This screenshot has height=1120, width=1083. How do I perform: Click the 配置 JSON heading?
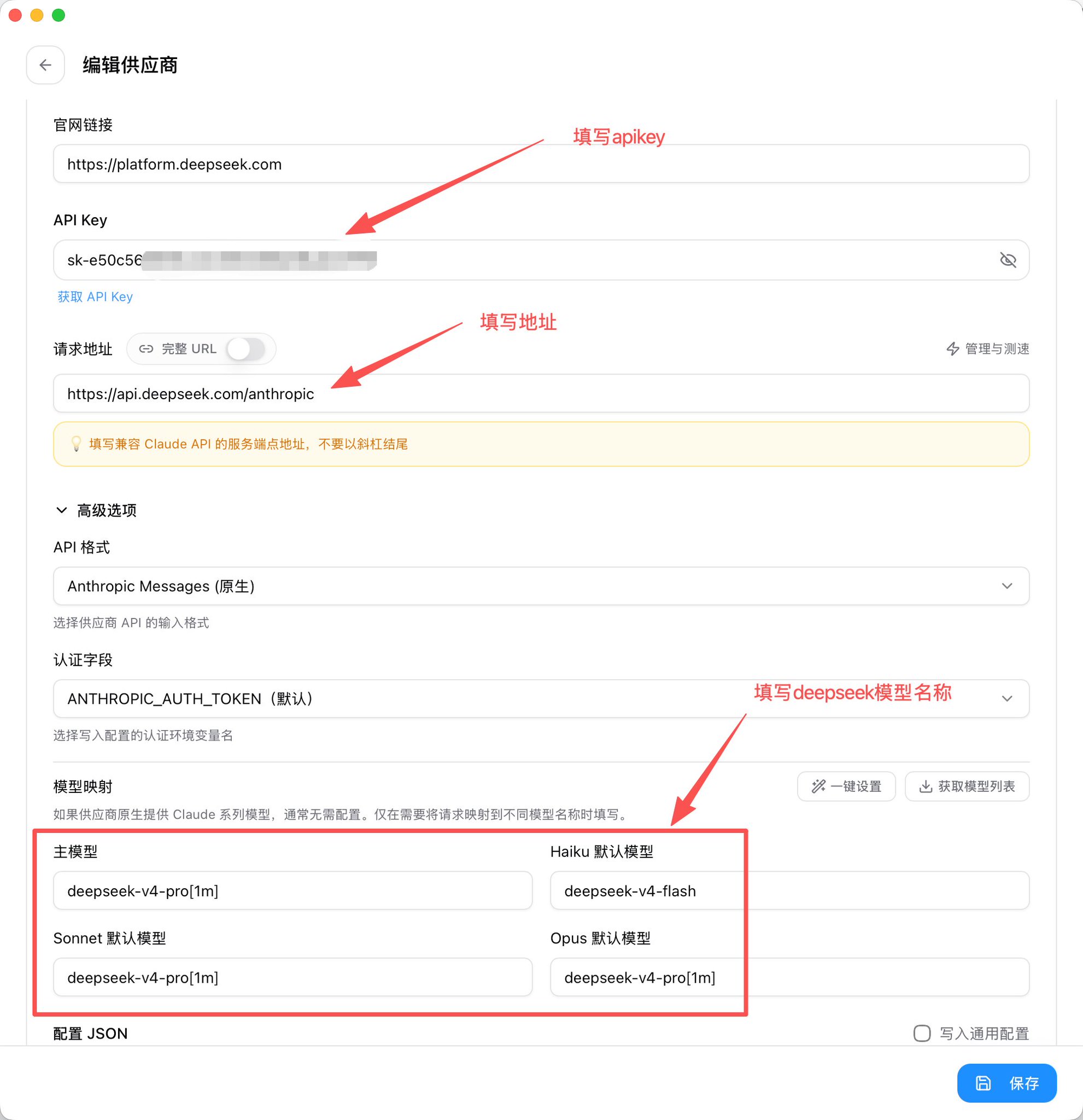coord(90,1033)
